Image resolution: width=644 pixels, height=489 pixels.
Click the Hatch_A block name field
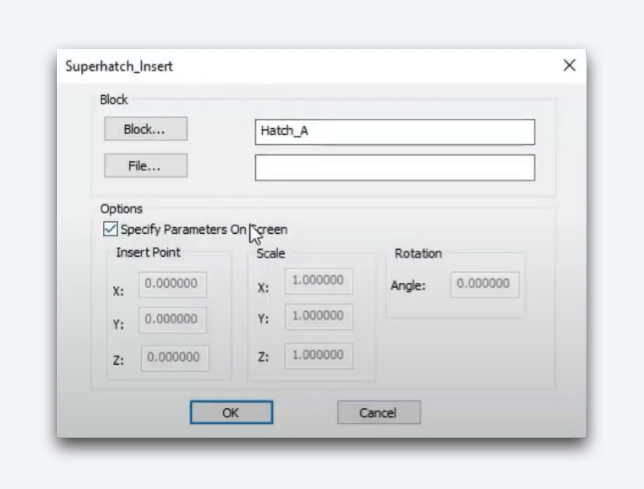394,131
